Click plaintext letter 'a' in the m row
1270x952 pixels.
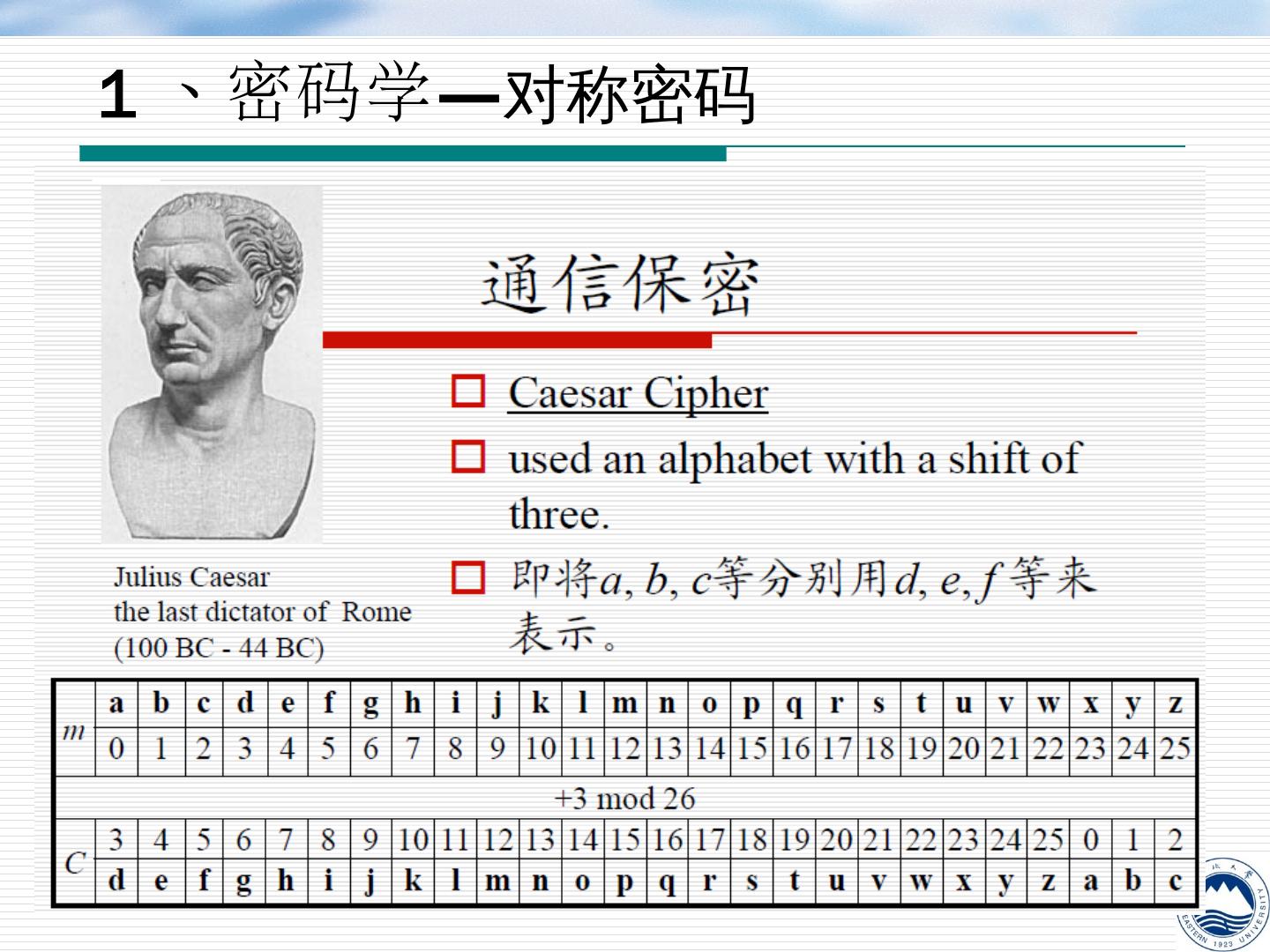coord(116,704)
